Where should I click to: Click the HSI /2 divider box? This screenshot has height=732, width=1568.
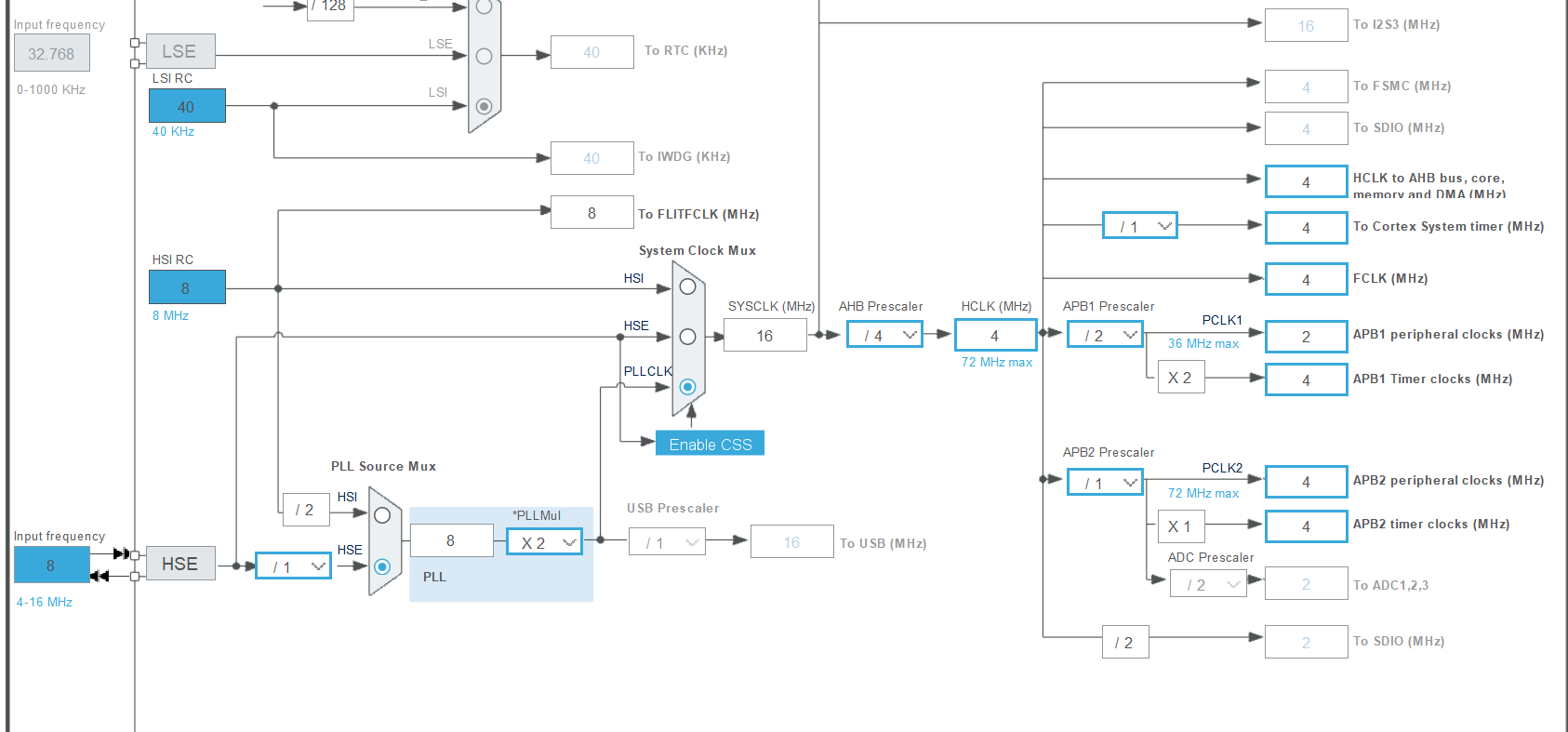[x=305, y=510]
